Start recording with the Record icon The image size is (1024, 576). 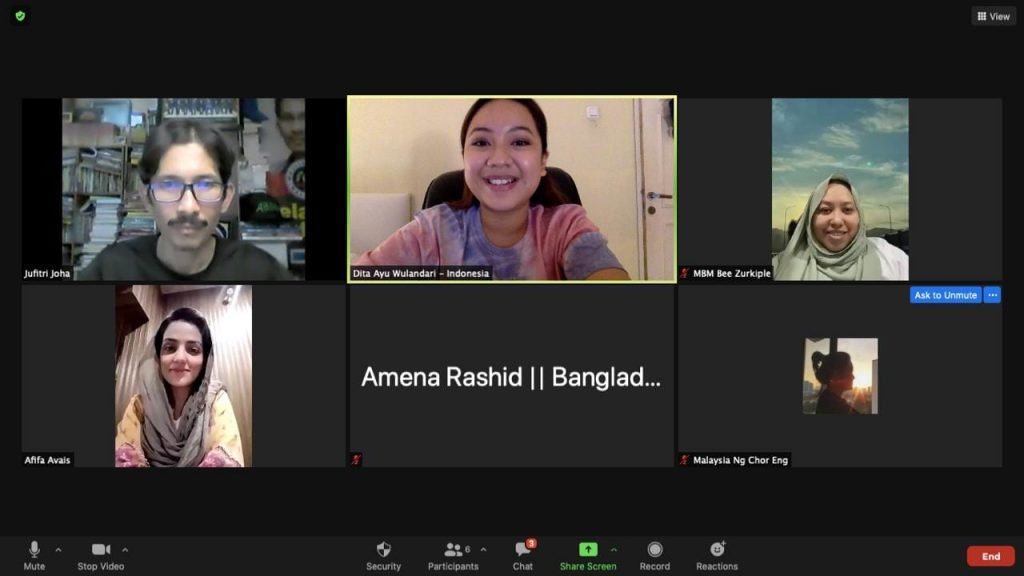(655, 550)
